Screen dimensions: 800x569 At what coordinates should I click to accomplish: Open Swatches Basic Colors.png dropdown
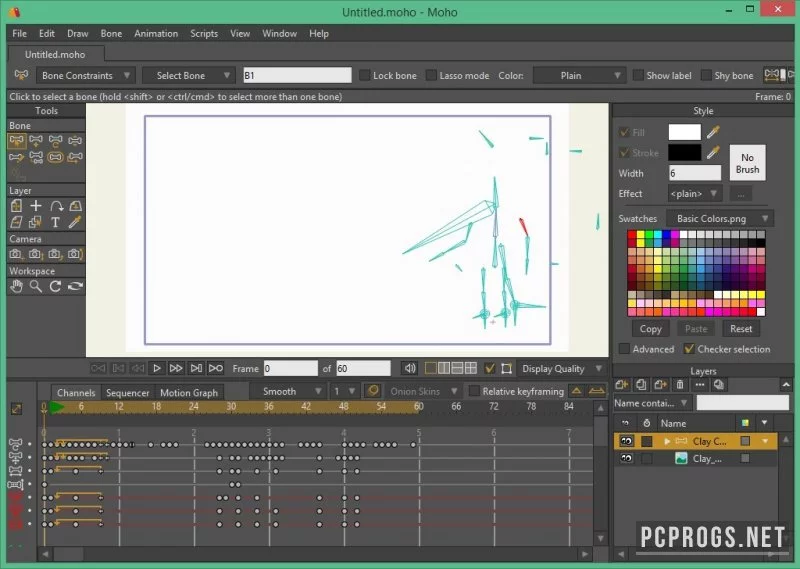720,218
